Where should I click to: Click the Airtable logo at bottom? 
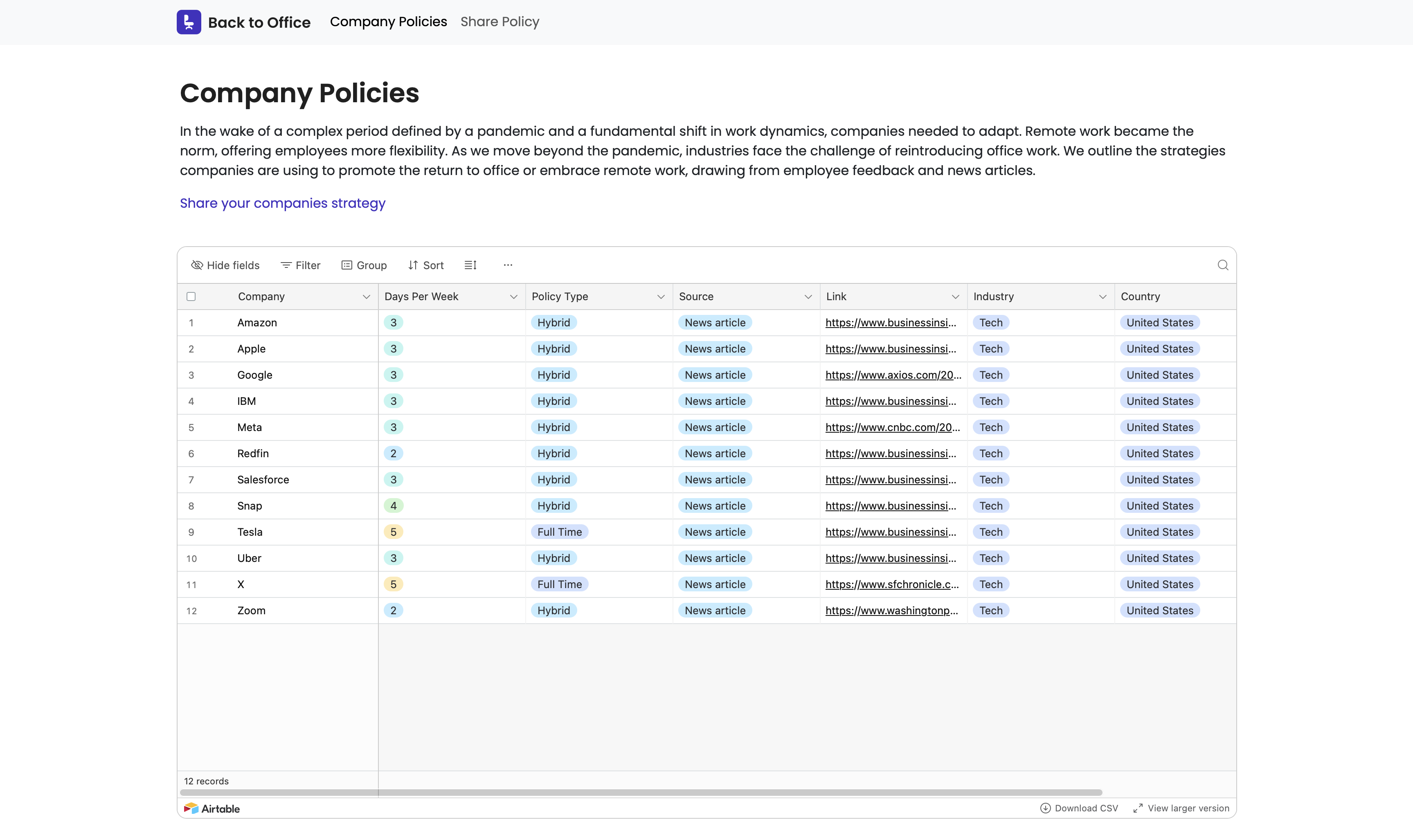coord(212,808)
